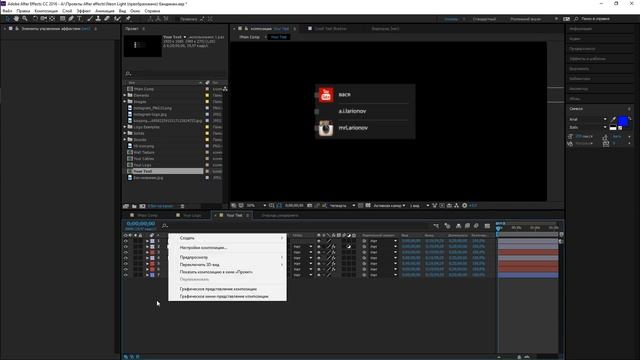Viewport: 640px width, 360px height.
Task: Open the Активная камера view dropdown
Action: (390, 205)
